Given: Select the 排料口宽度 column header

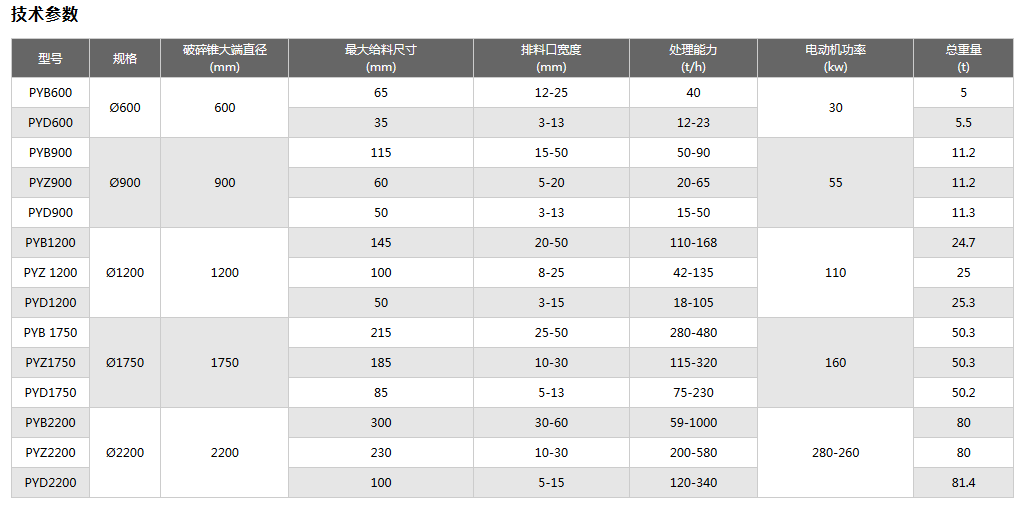Looking at the screenshot, I should tap(551, 58).
